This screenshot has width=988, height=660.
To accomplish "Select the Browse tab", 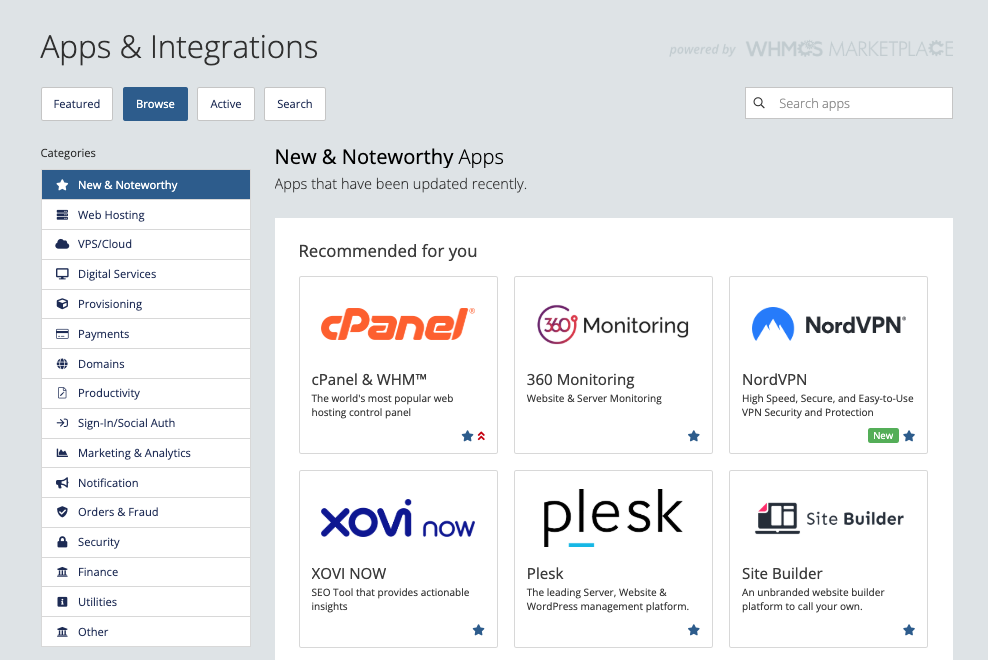I will 155,104.
